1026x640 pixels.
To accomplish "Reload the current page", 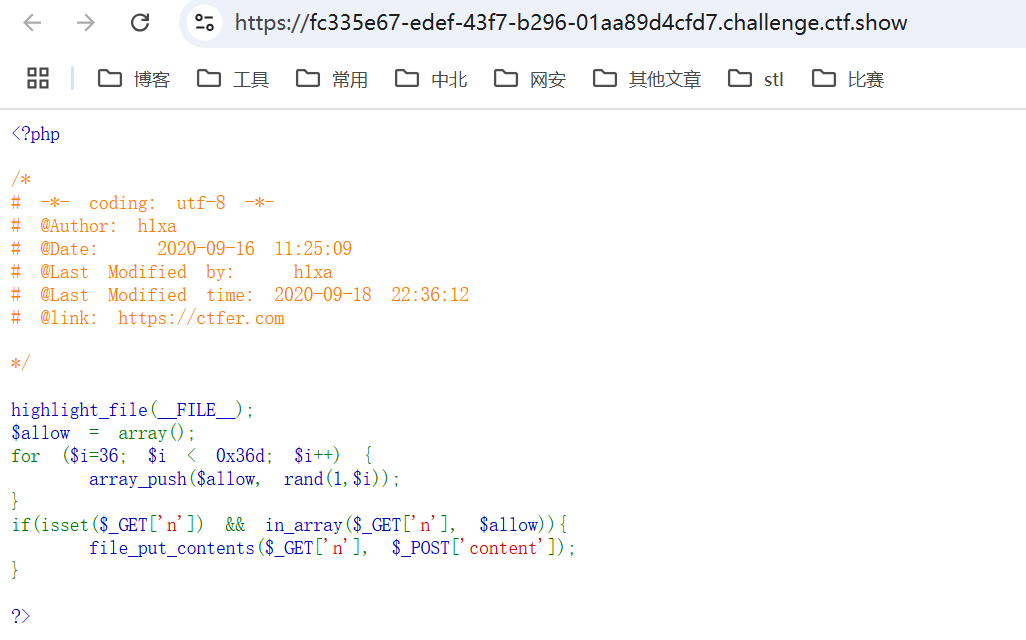I will point(140,23).
